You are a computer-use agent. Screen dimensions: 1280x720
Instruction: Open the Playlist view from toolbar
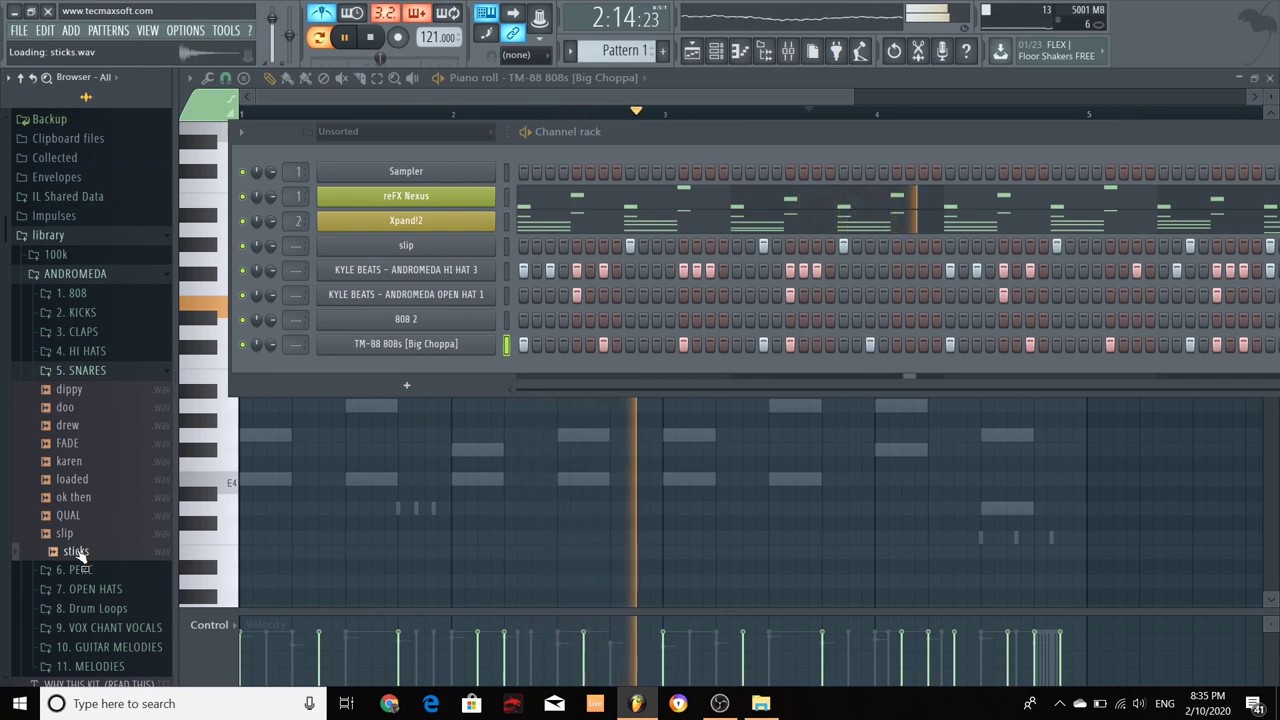coord(692,51)
